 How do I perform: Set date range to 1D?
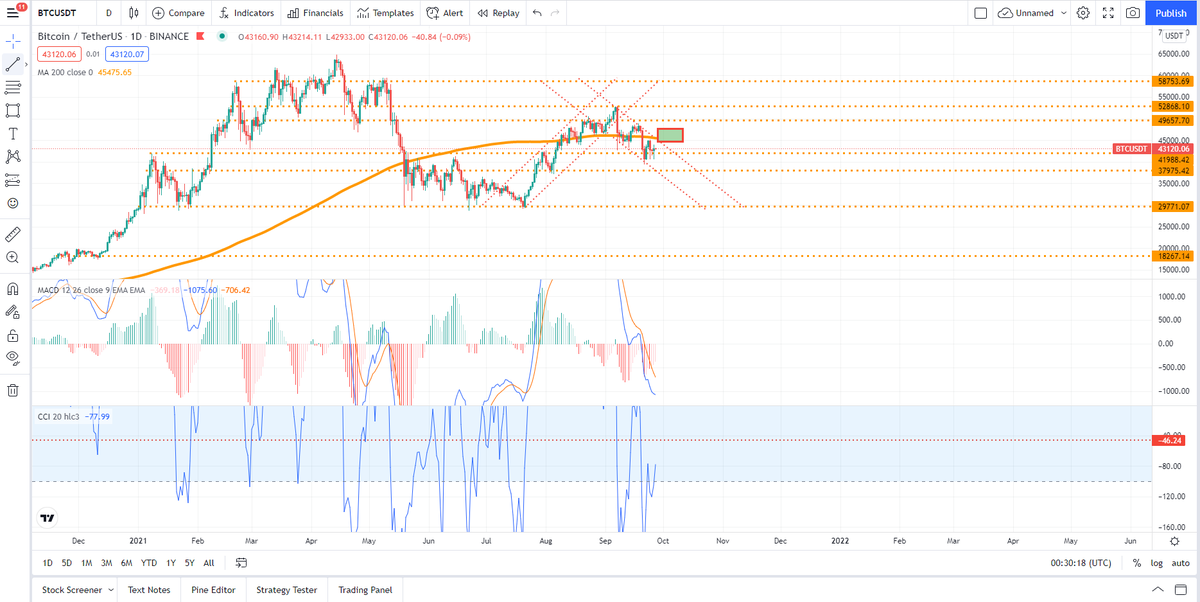48,563
